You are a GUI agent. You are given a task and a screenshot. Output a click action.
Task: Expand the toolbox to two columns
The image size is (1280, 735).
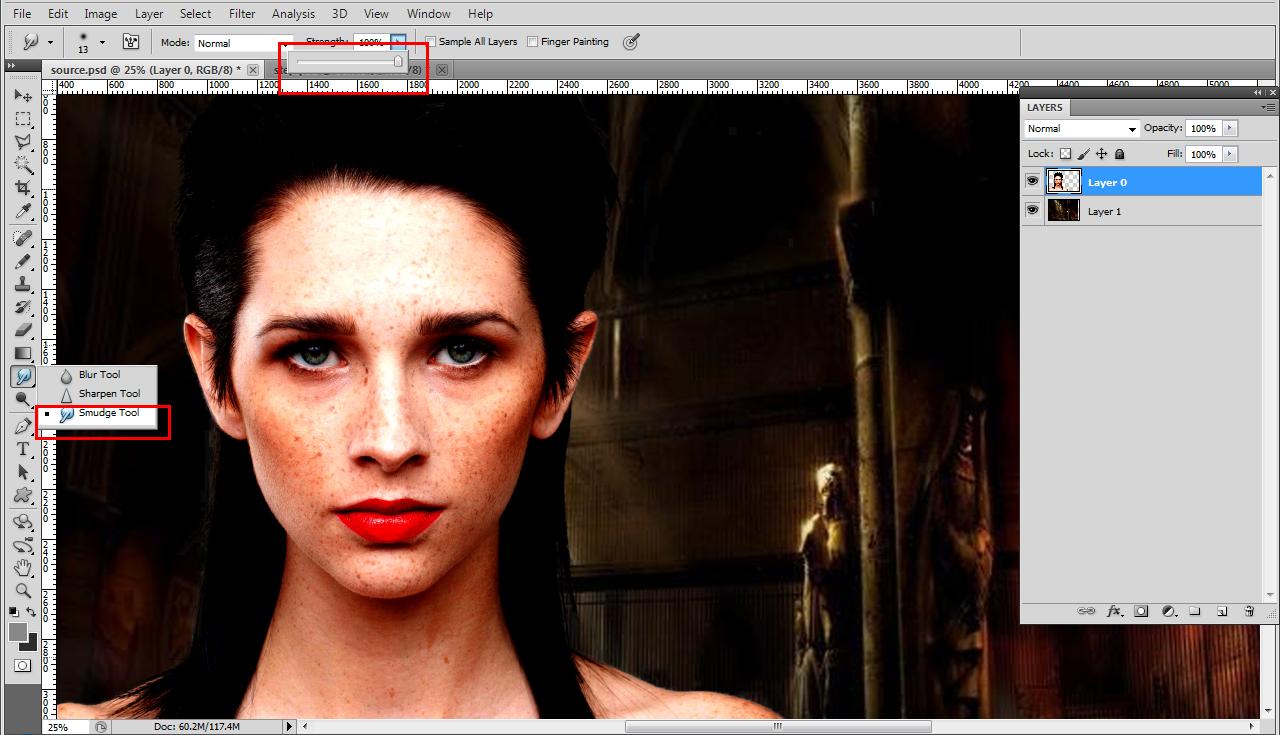tap(12, 65)
